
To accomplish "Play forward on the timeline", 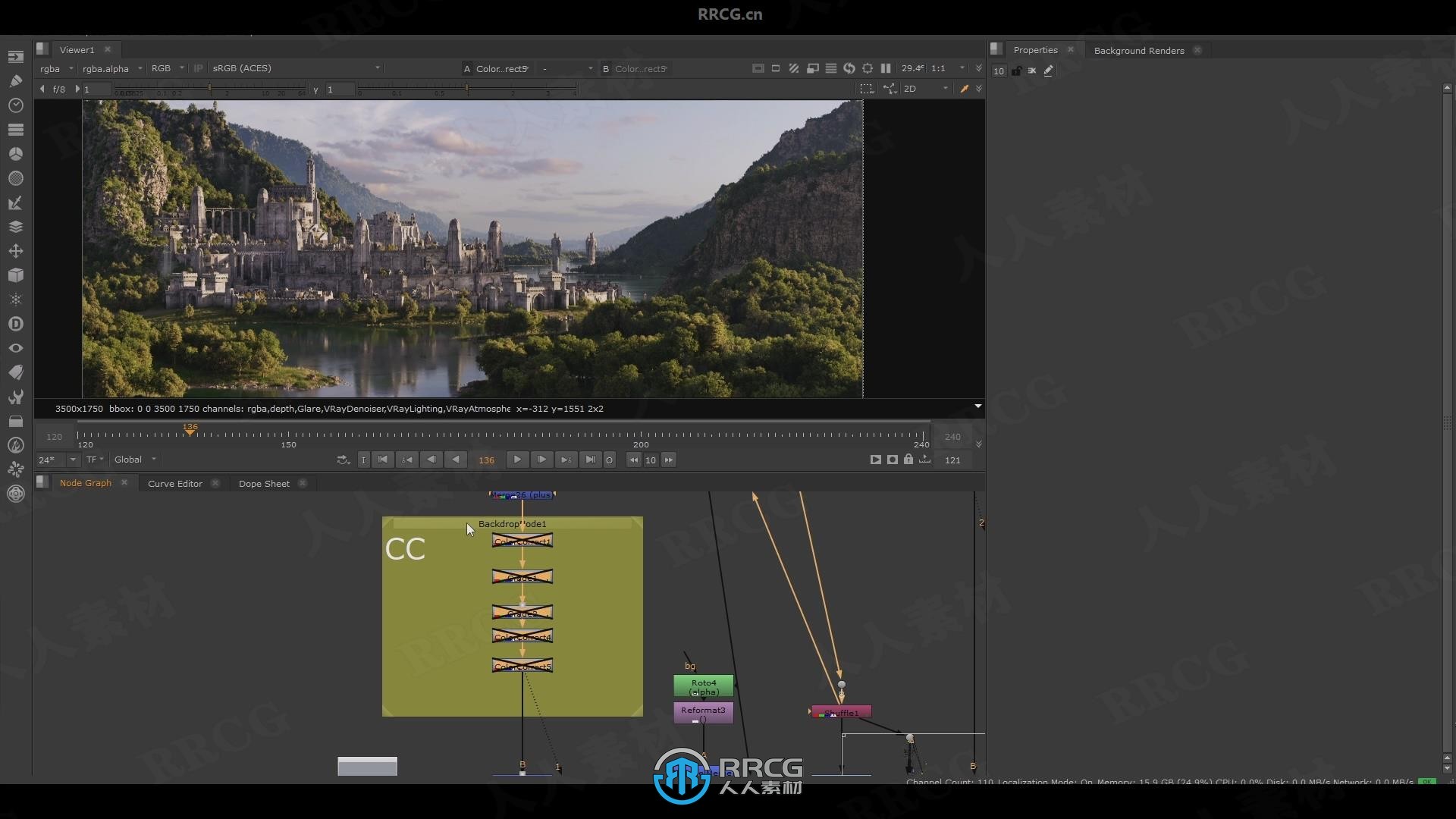I will point(517,460).
